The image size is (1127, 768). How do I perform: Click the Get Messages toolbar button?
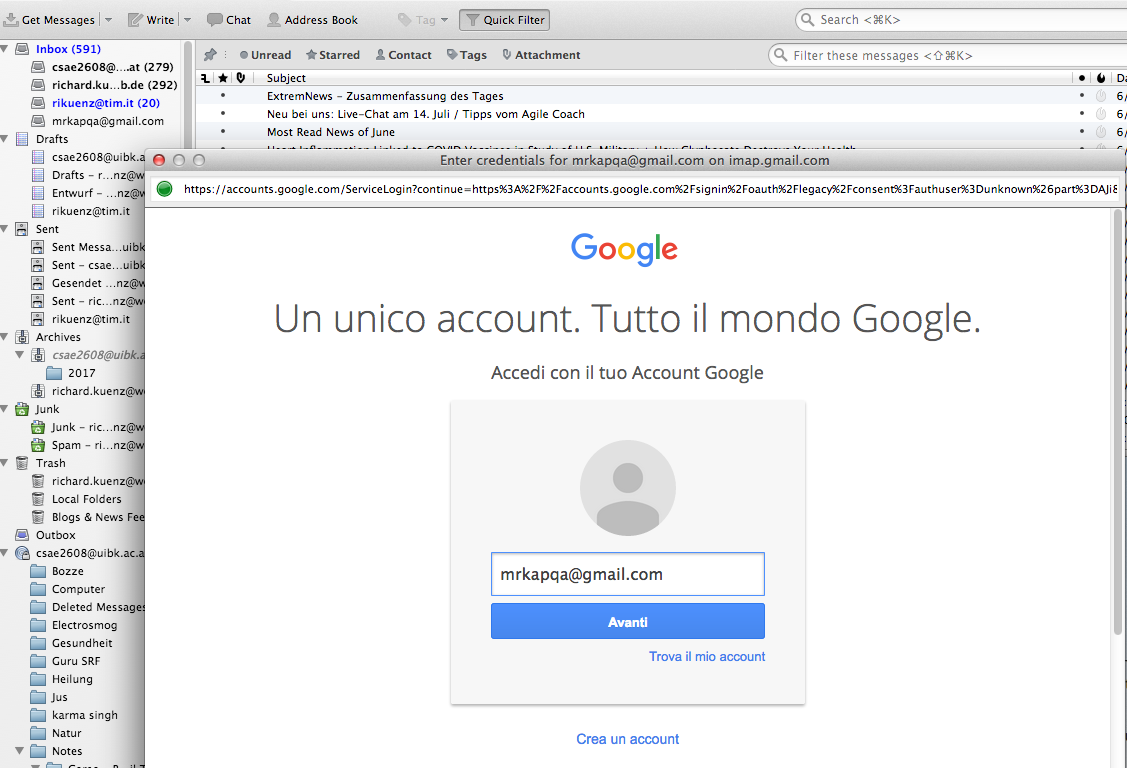(50, 19)
